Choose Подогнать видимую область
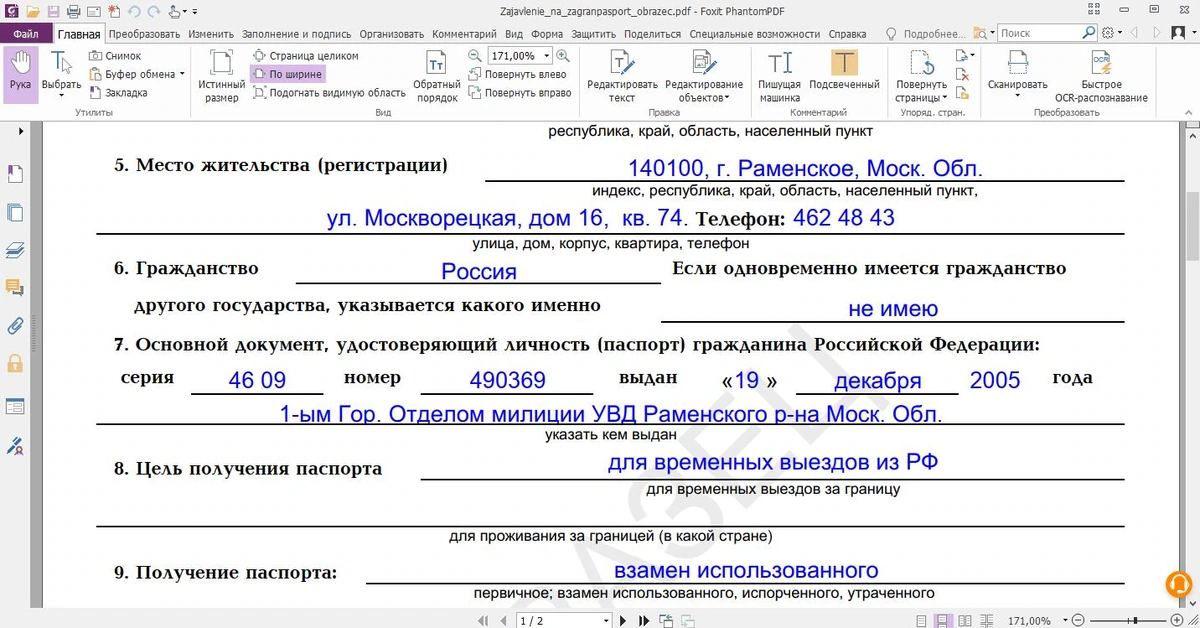The height and width of the screenshot is (628, 1200). [329, 93]
